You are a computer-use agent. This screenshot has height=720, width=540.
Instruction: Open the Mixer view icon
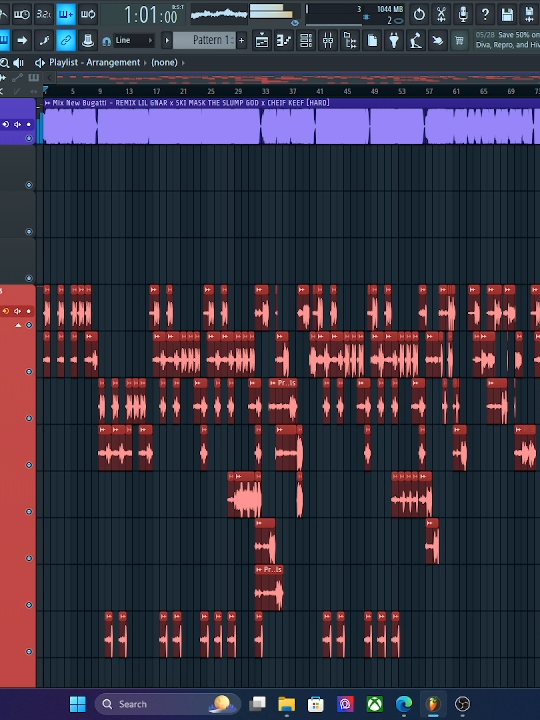[327, 40]
